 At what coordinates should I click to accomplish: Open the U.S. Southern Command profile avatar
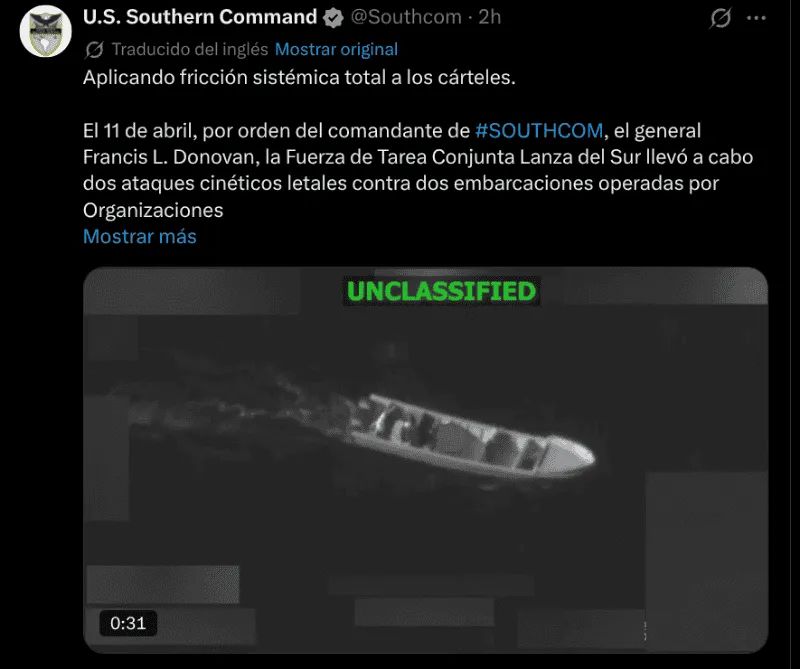45,31
